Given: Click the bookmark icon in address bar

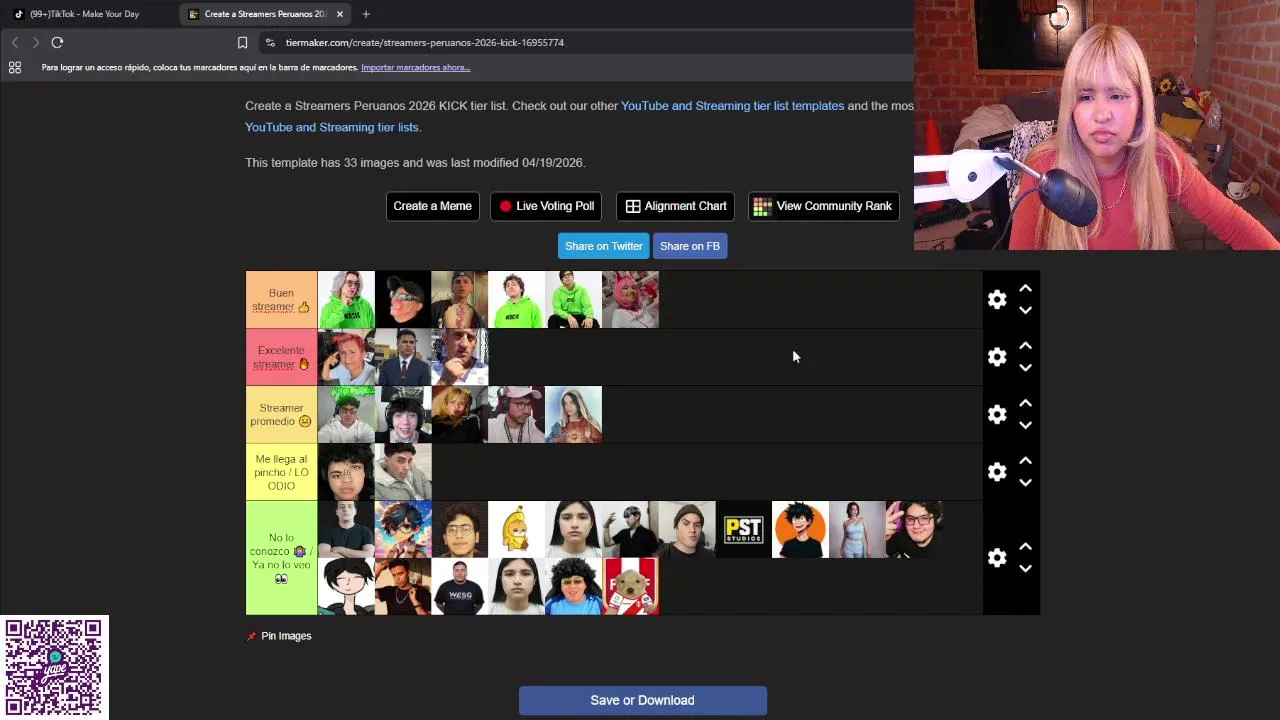Looking at the screenshot, I should (x=242, y=42).
